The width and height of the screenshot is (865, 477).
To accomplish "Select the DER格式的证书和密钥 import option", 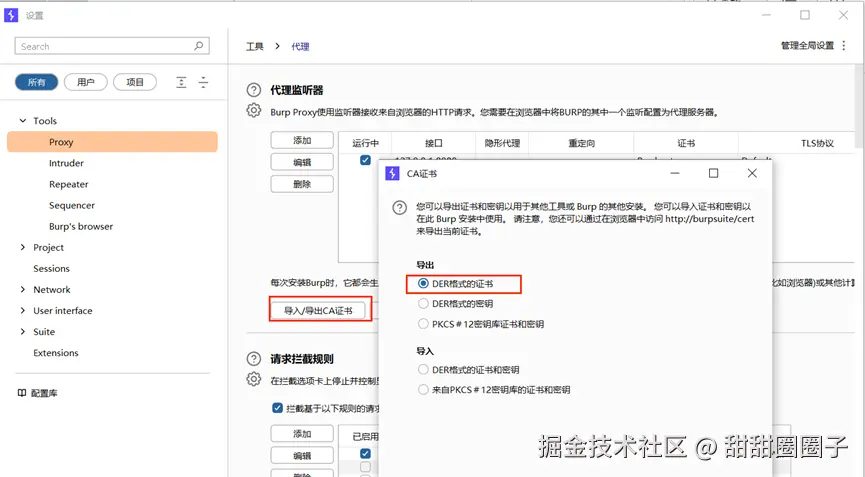I will [423, 369].
